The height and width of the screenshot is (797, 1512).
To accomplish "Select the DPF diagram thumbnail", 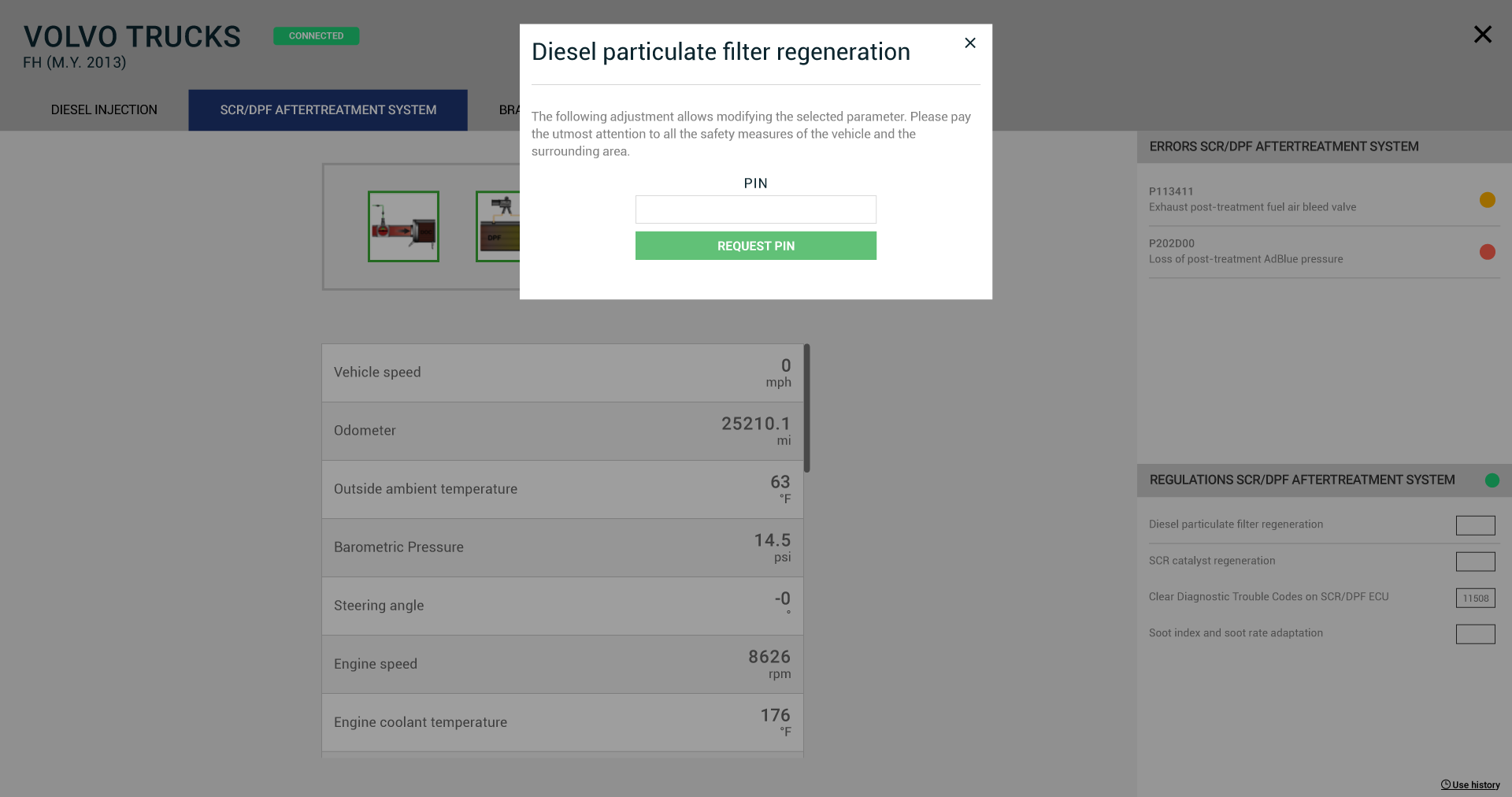I will pos(498,227).
